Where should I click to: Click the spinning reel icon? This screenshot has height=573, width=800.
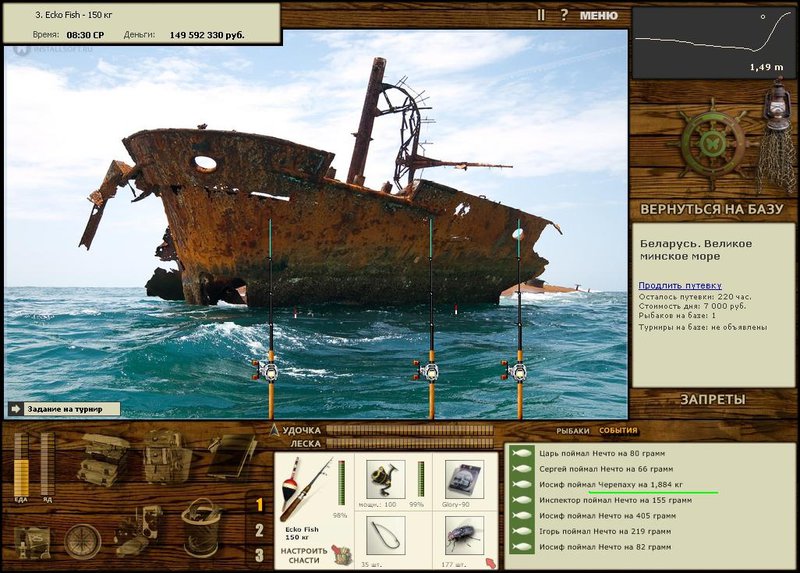386,480
